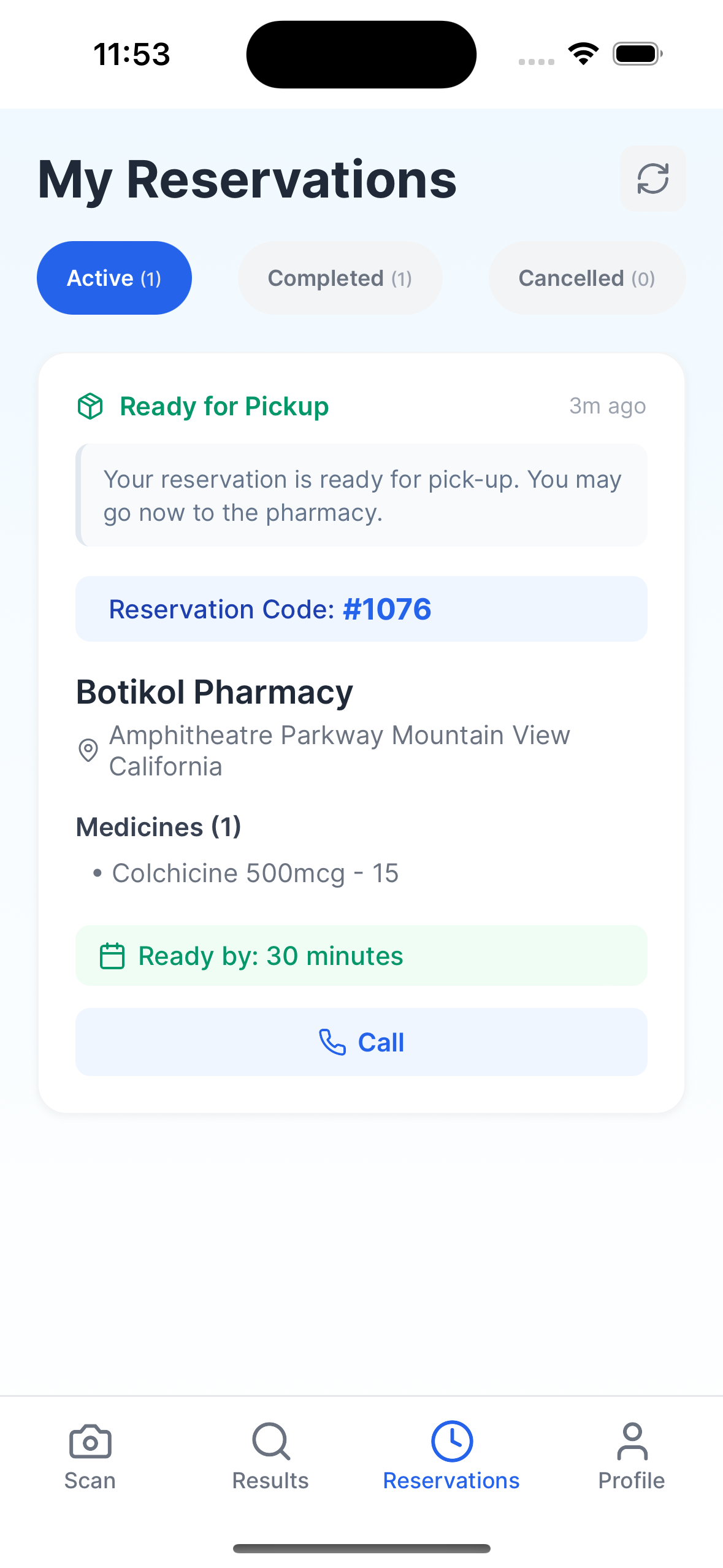Open the Scan camera tab

point(90,1456)
